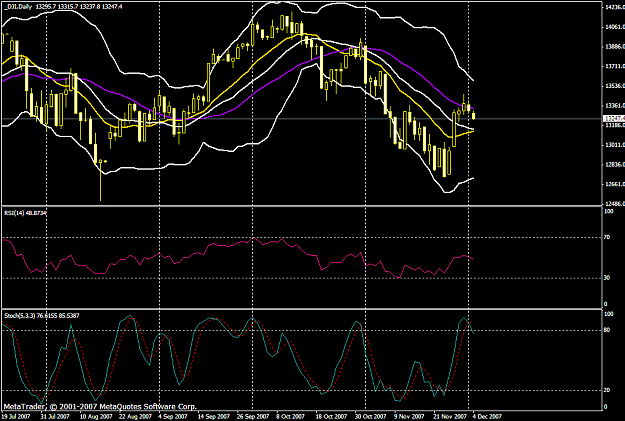Click the 22 Aug 2007 date label
Viewport: 625px width, 421px height.
tap(136, 417)
